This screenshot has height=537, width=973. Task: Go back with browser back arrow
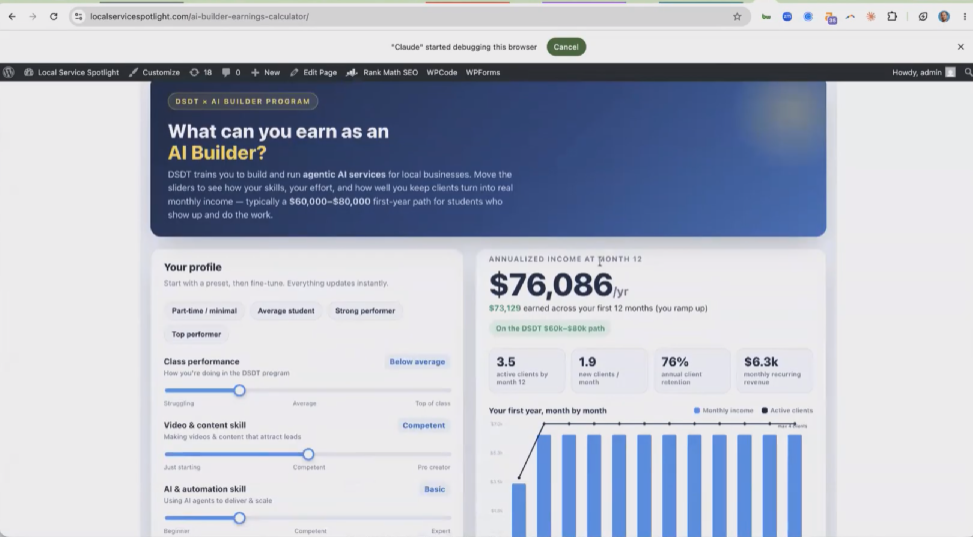pos(12,17)
